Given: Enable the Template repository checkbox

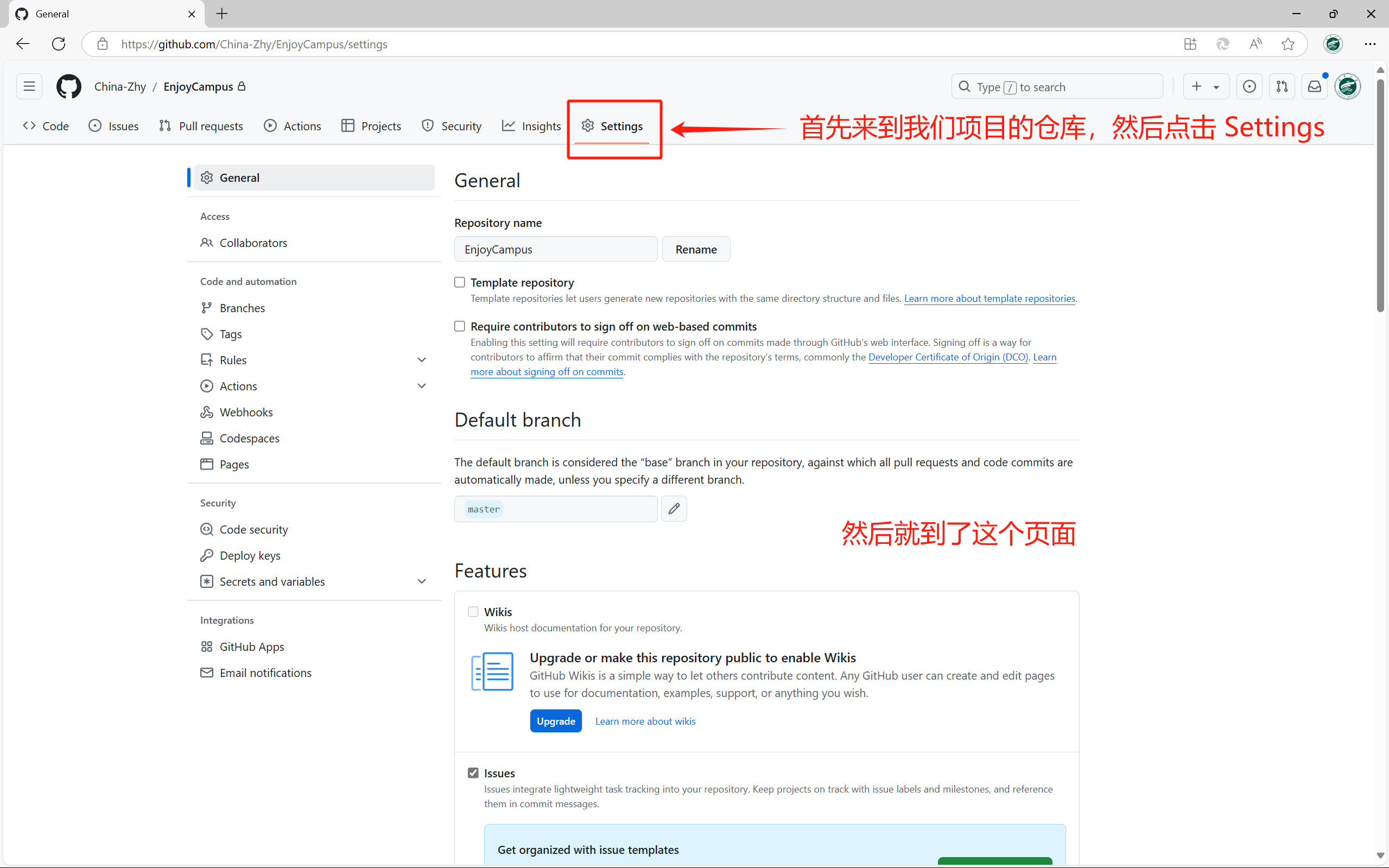Looking at the screenshot, I should 460,282.
